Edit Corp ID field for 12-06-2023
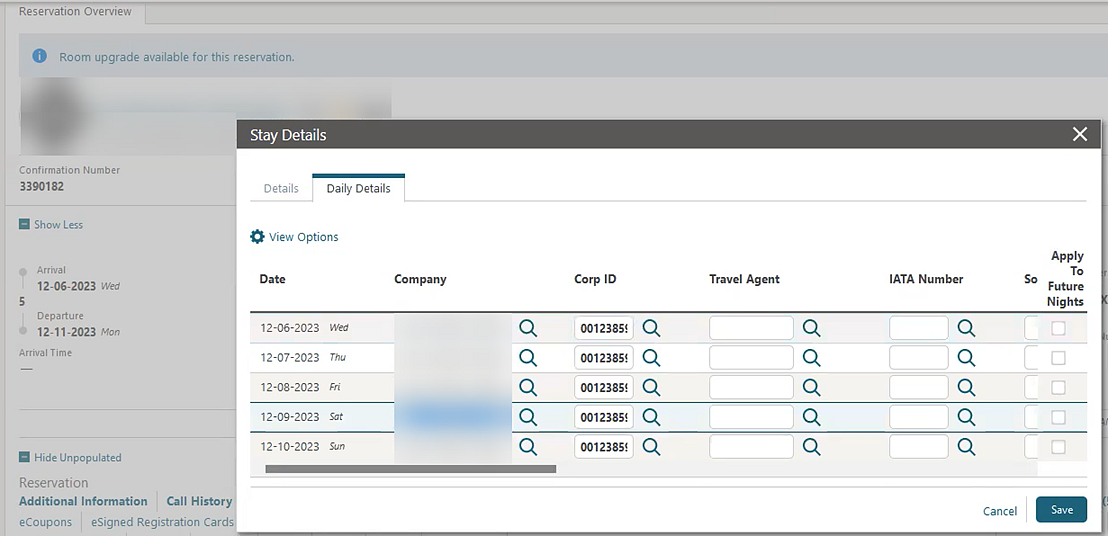 coord(604,328)
